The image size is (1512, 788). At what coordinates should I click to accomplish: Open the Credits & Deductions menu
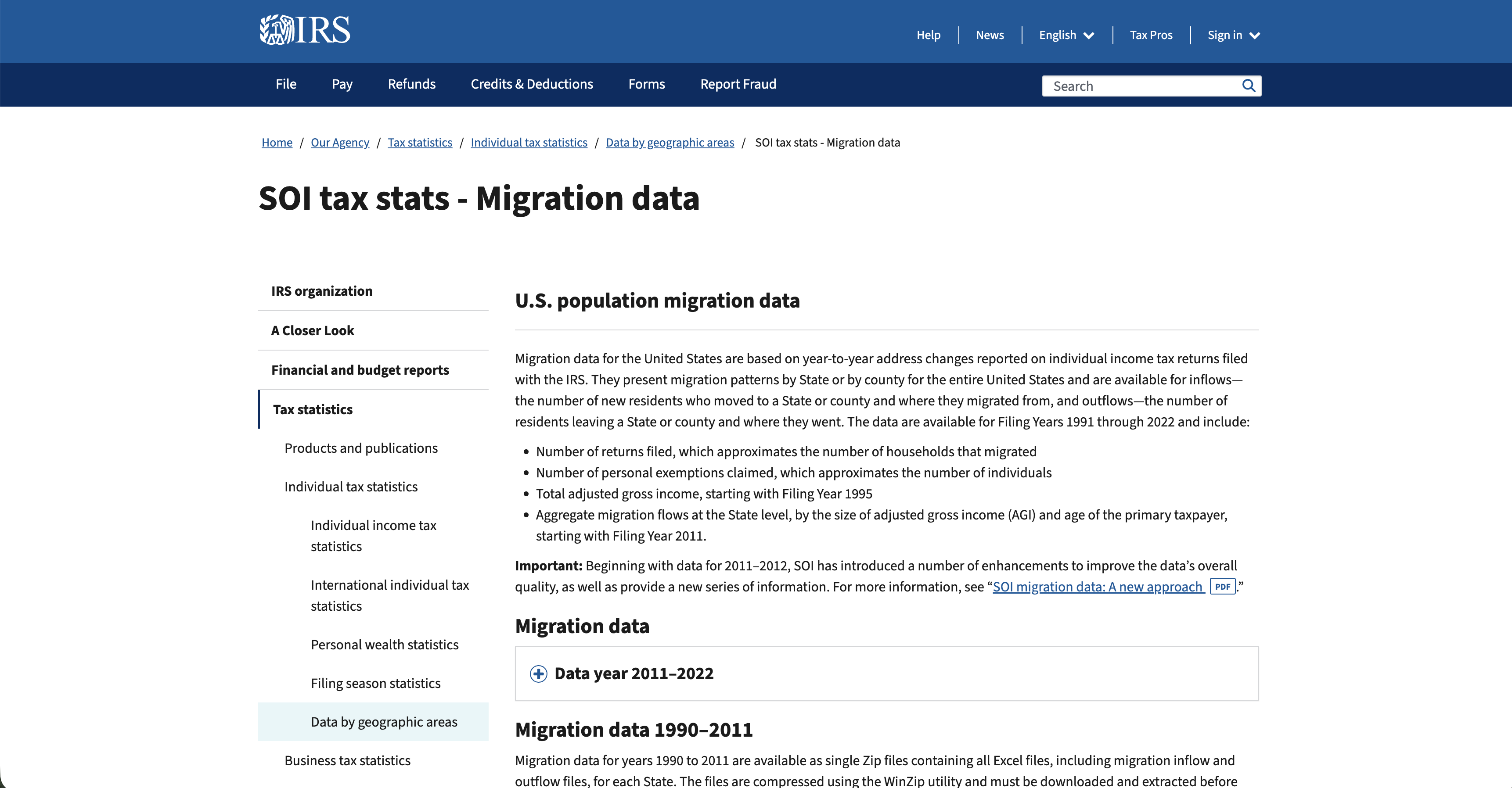(x=532, y=84)
